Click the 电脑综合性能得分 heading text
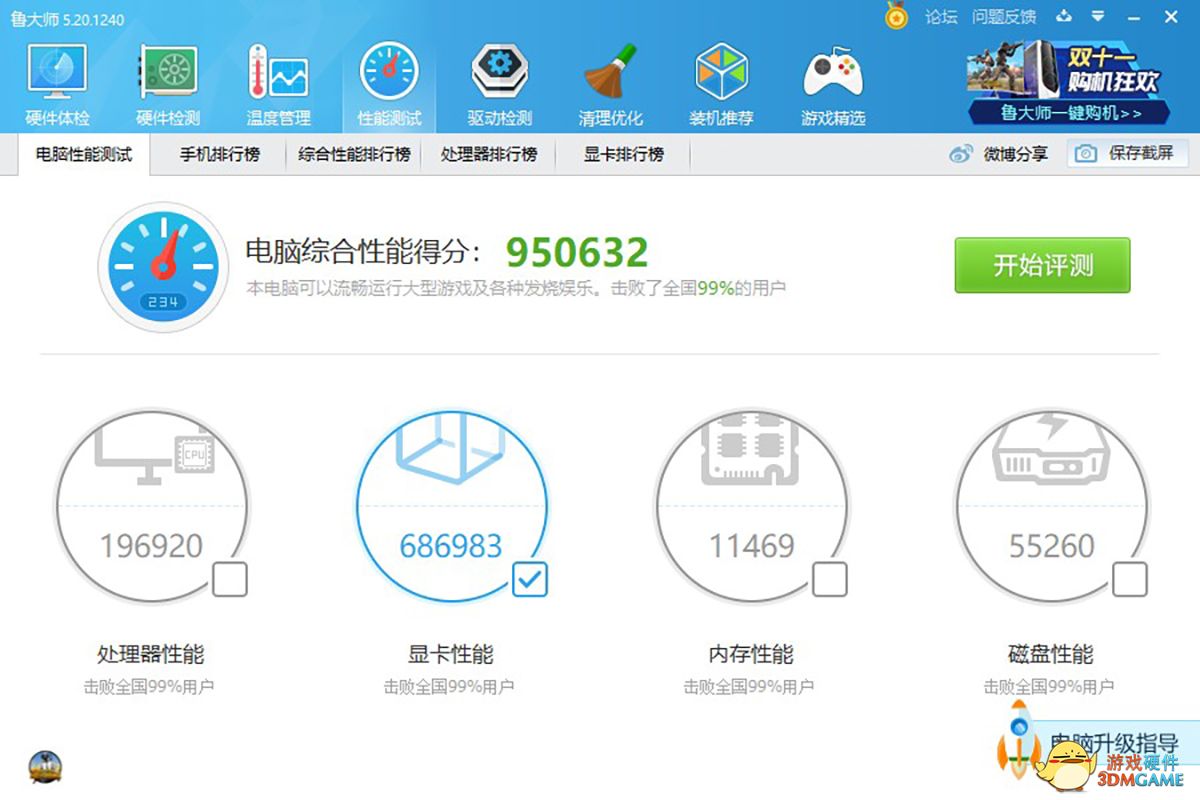This screenshot has height=800, width=1200. (x=364, y=251)
